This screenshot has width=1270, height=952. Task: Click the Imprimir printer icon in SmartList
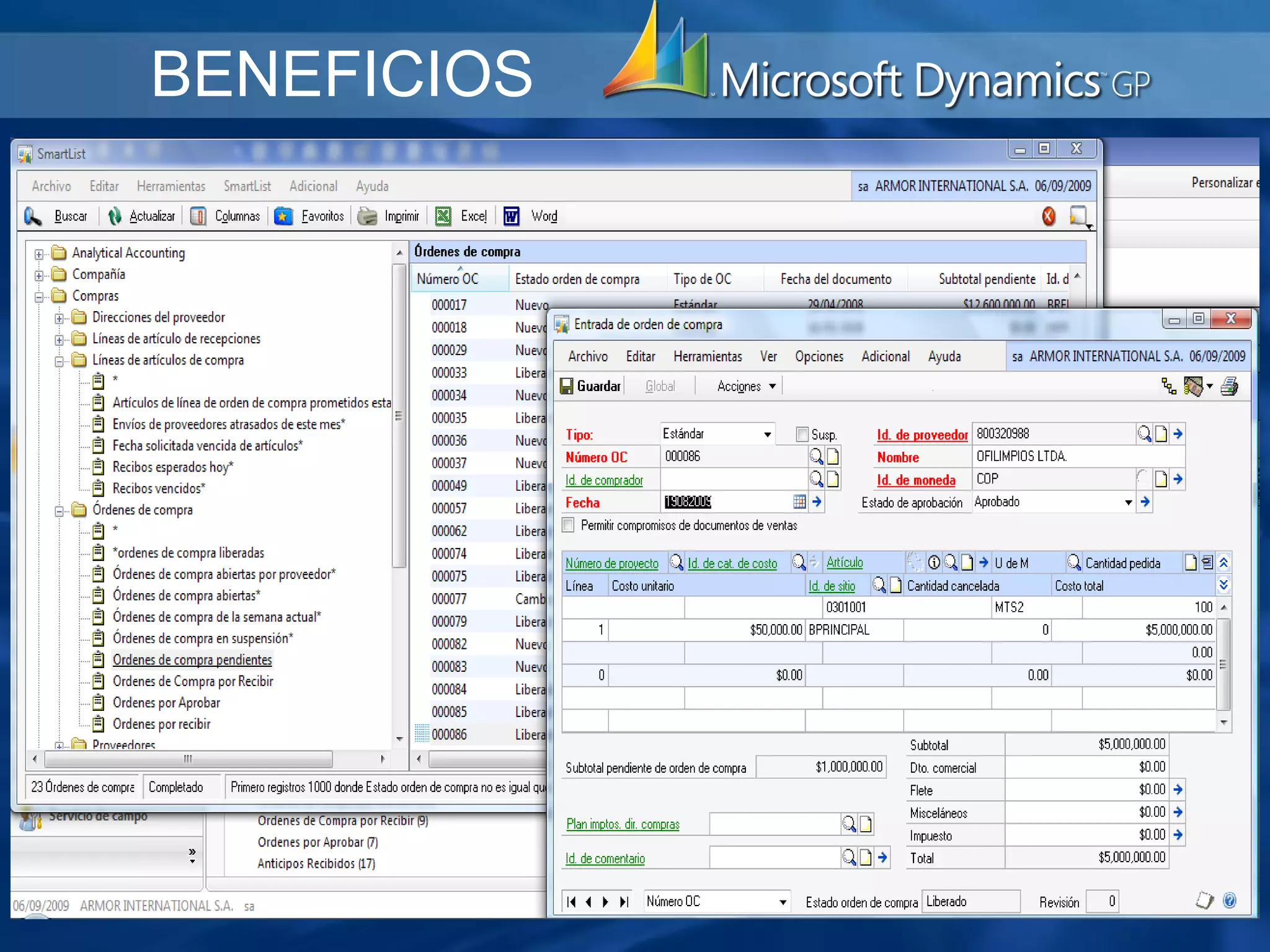368,216
